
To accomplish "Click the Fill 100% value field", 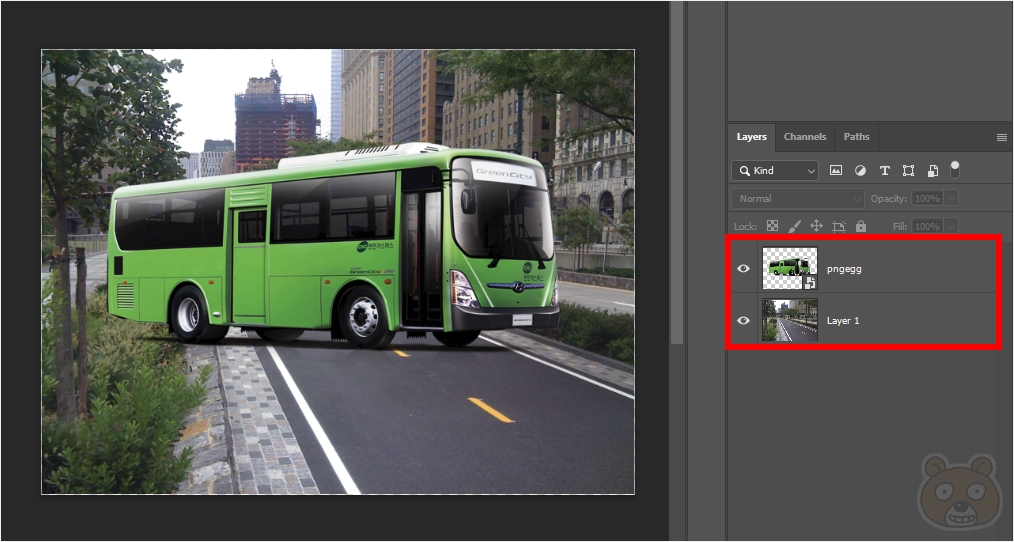I will pyautogui.click(x=927, y=226).
